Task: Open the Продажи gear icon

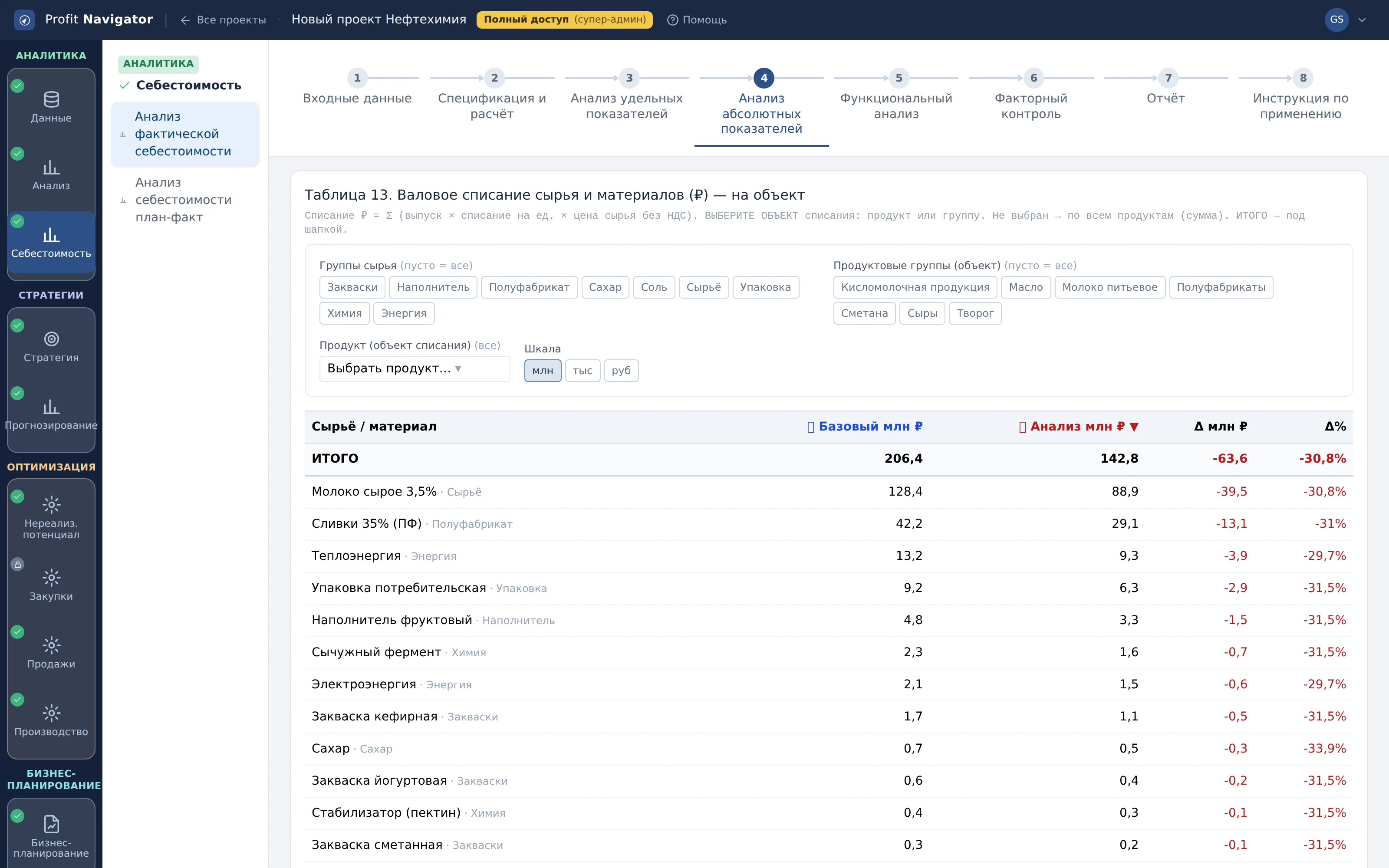Action: [x=51, y=645]
